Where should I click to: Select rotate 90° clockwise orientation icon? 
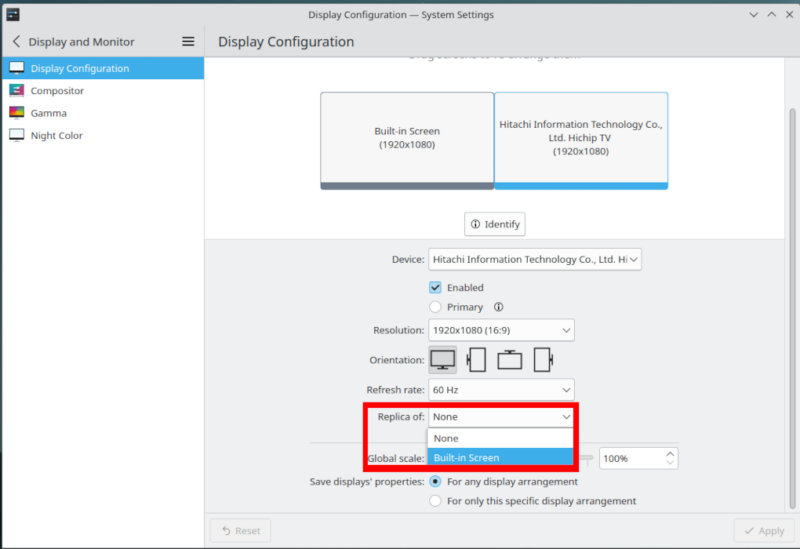(x=543, y=360)
